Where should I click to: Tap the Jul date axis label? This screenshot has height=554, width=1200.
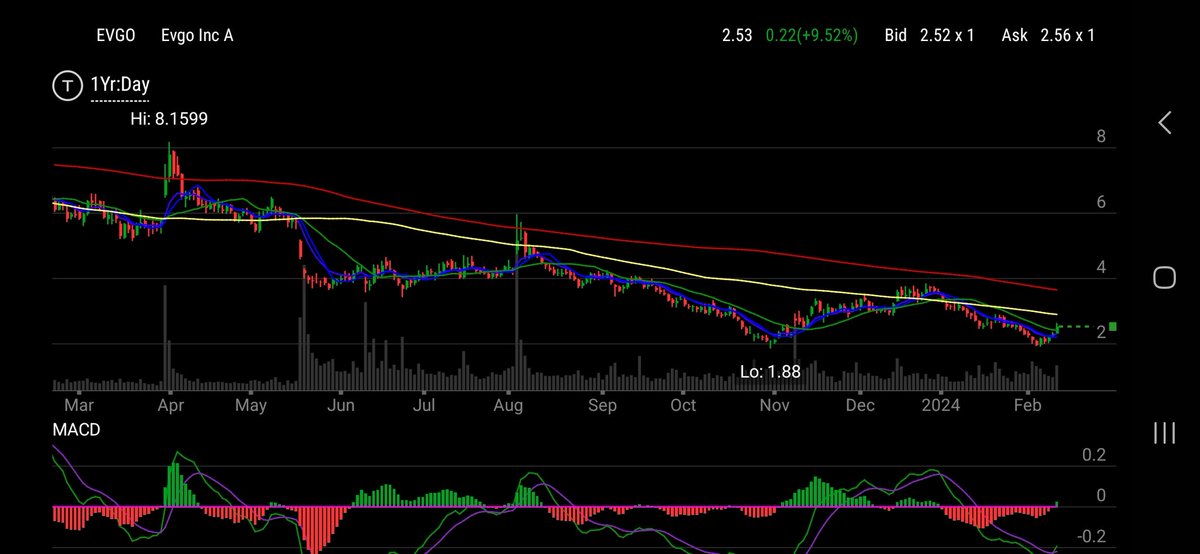(x=424, y=405)
